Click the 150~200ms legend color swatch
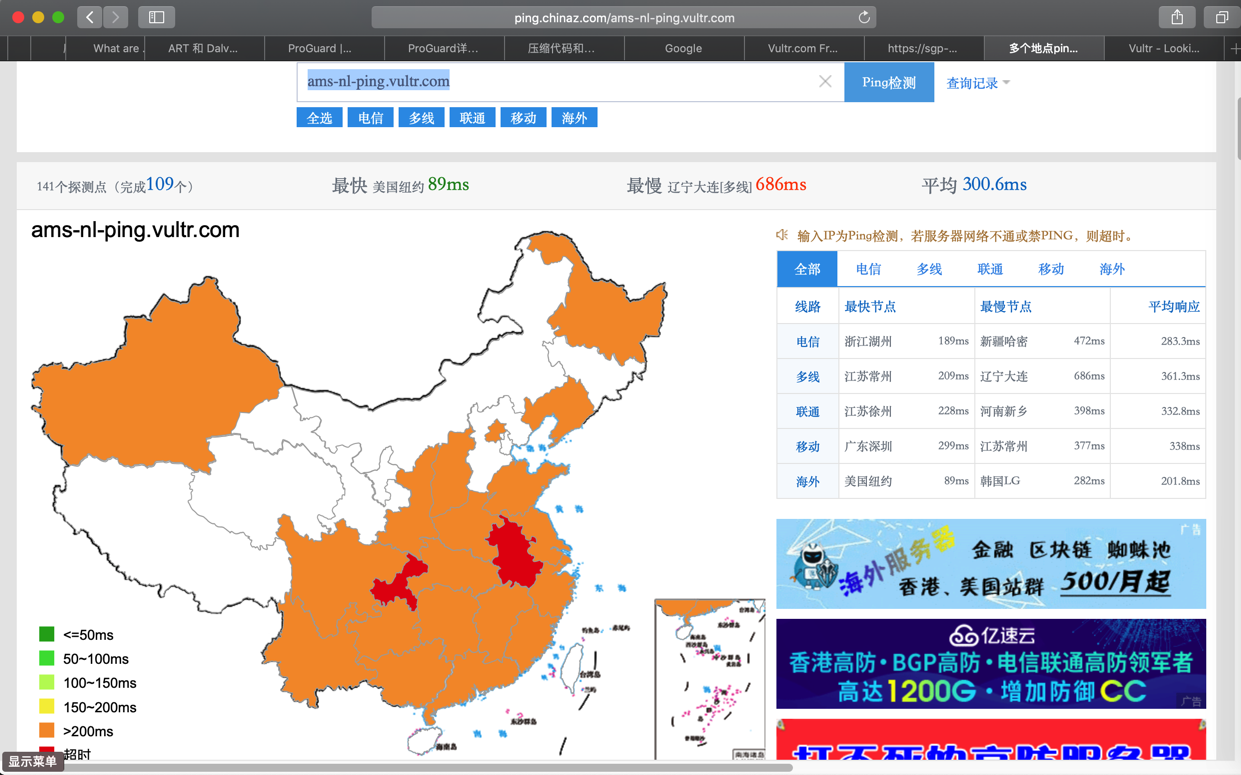The width and height of the screenshot is (1241, 775). (46, 706)
